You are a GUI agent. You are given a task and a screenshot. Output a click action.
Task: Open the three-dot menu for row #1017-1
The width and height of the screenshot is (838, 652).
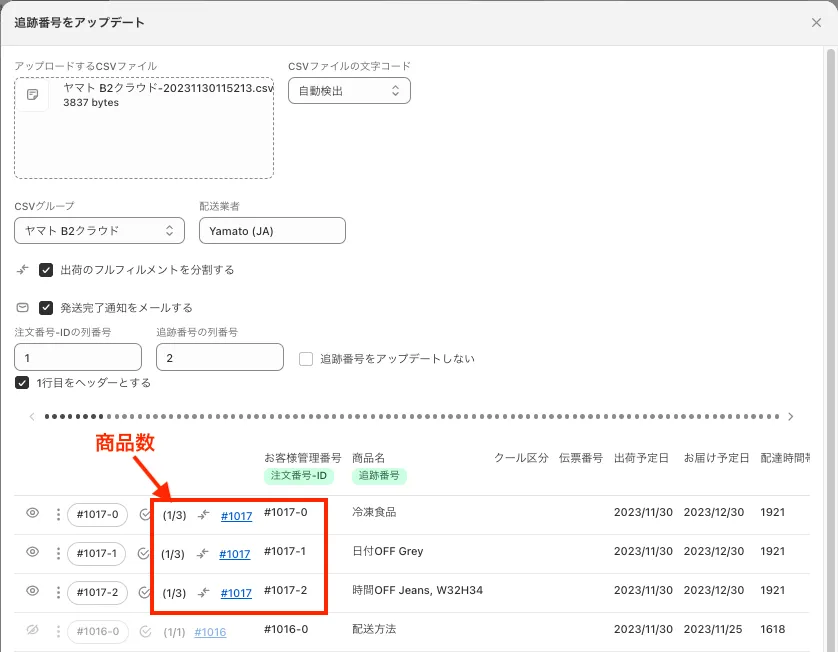point(58,554)
